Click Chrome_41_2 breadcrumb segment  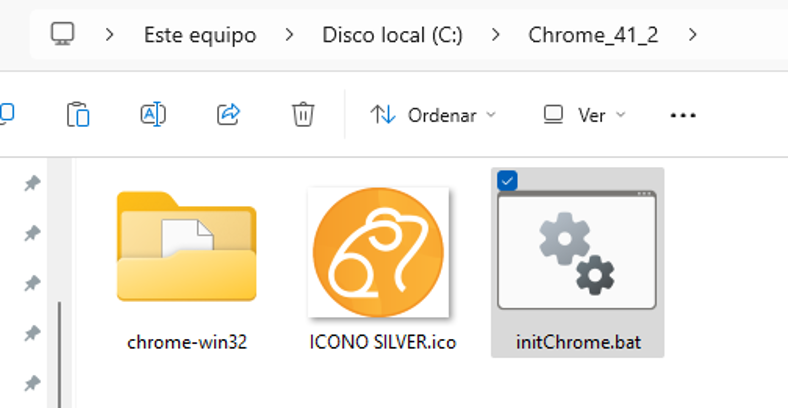pyautogui.click(x=593, y=35)
